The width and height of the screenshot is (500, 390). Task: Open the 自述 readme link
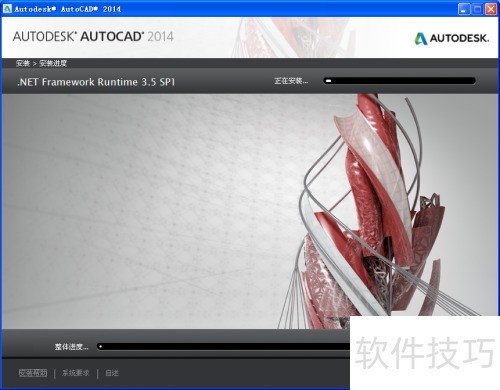pyautogui.click(x=112, y=373)
